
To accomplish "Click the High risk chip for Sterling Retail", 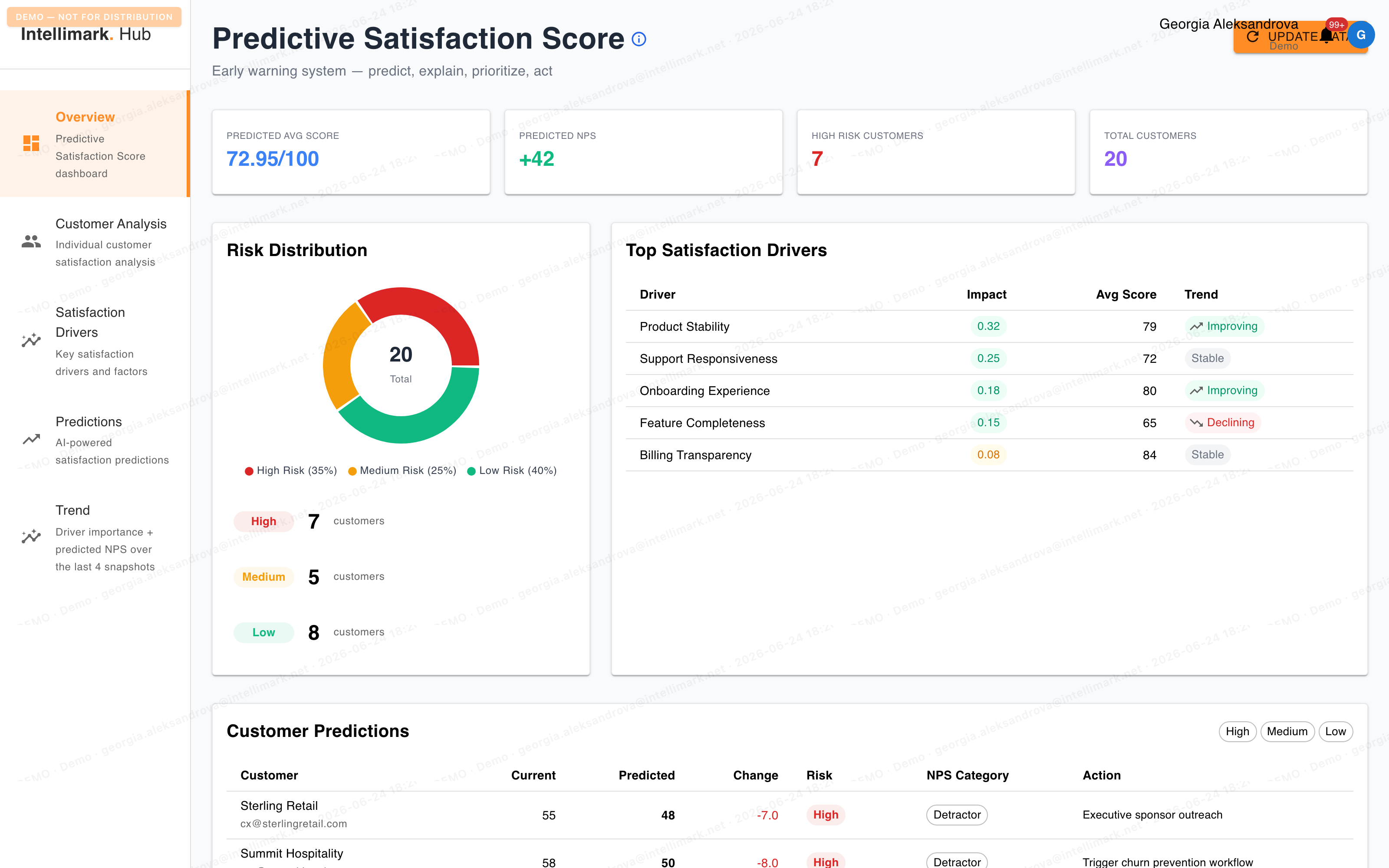I will (825, 815).
